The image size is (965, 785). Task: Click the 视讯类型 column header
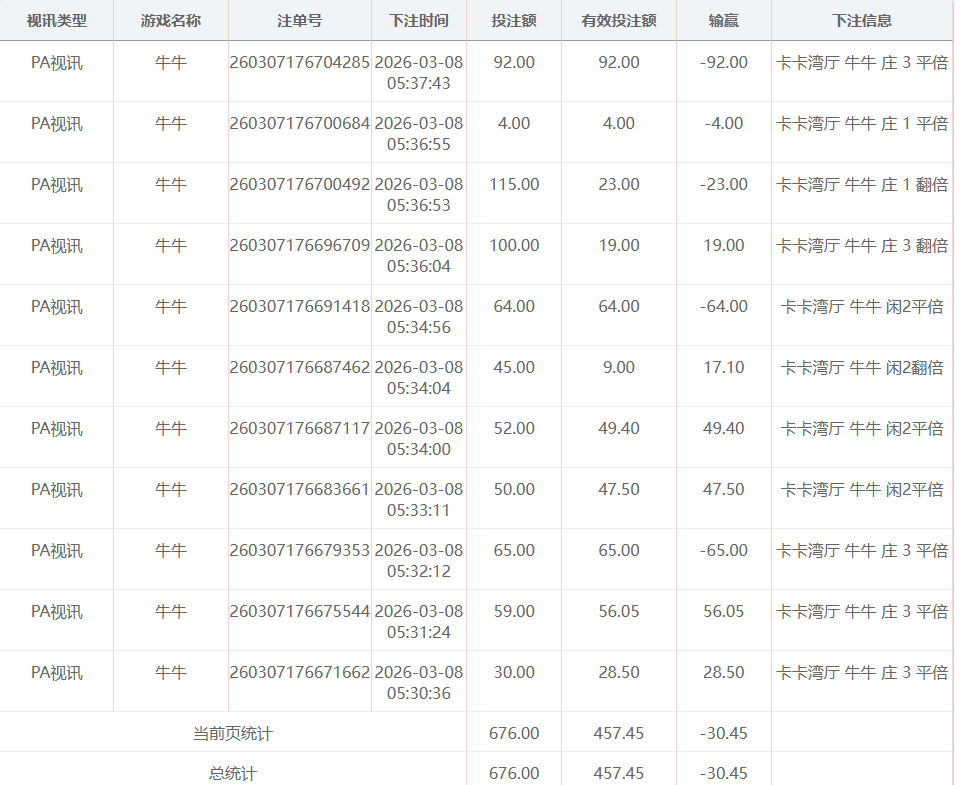coord(56,20)
